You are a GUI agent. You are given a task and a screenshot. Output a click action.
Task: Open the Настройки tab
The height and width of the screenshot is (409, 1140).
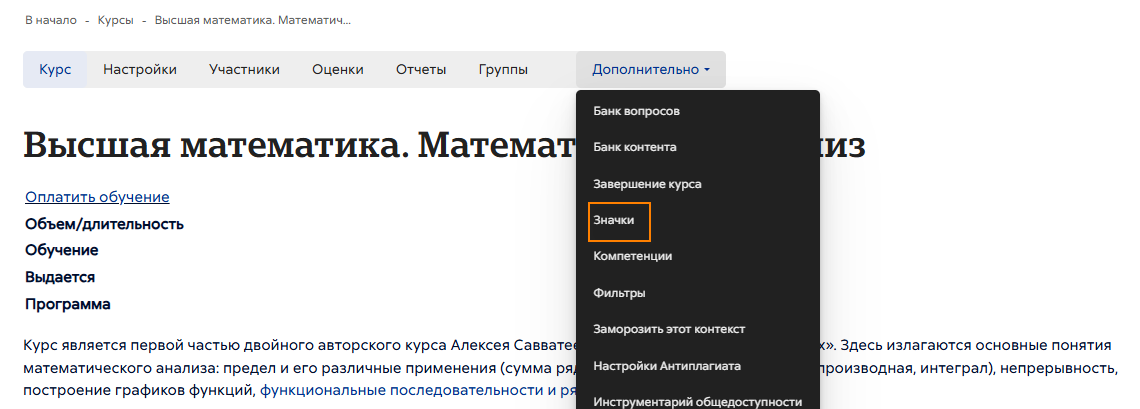click(140, 70)
